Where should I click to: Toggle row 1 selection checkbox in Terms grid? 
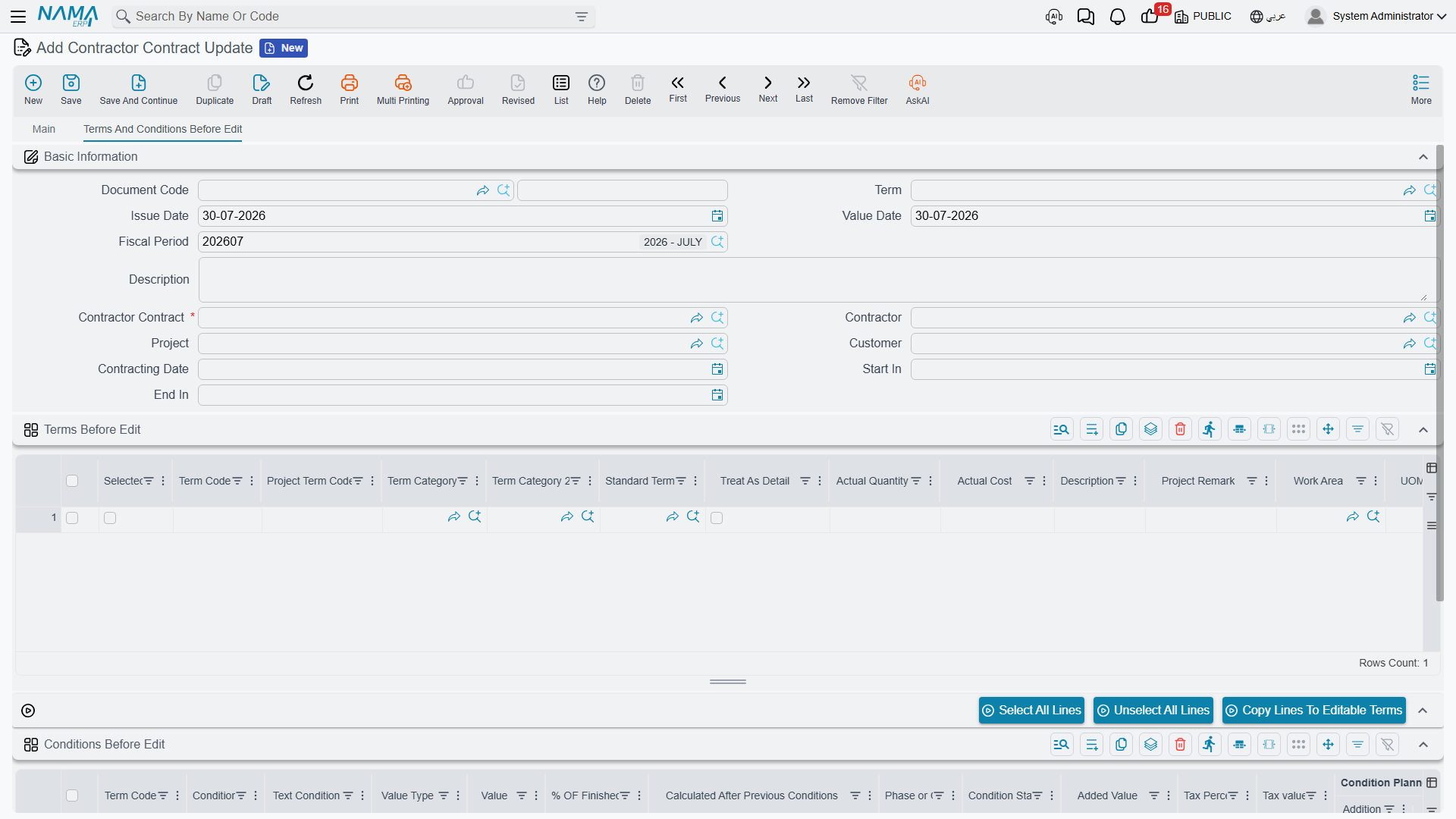point(72,518)
